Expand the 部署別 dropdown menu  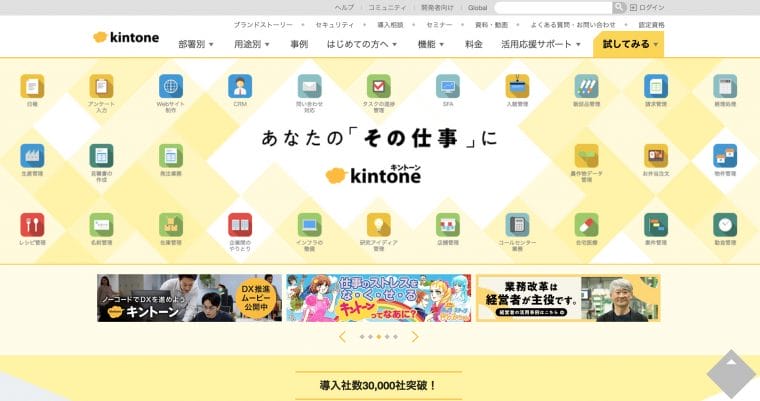(x=196, y=44)
